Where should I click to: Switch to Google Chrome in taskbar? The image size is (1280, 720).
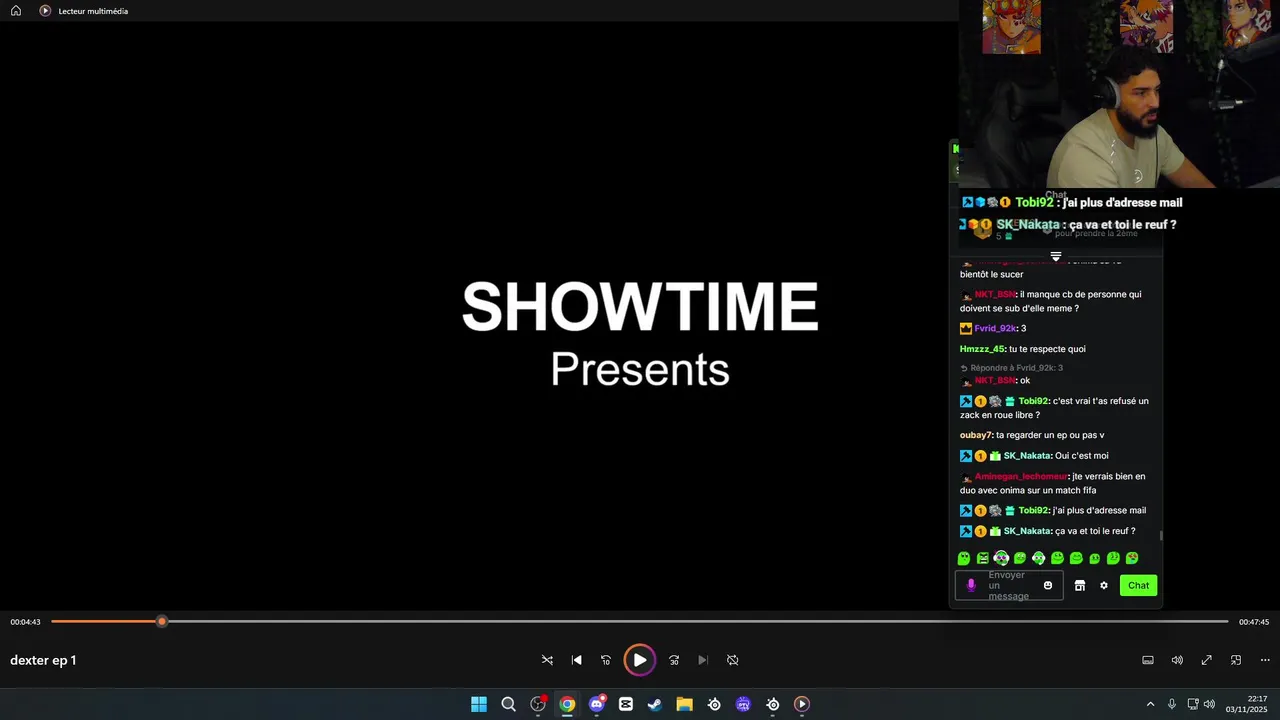click(x=567, y=704)
